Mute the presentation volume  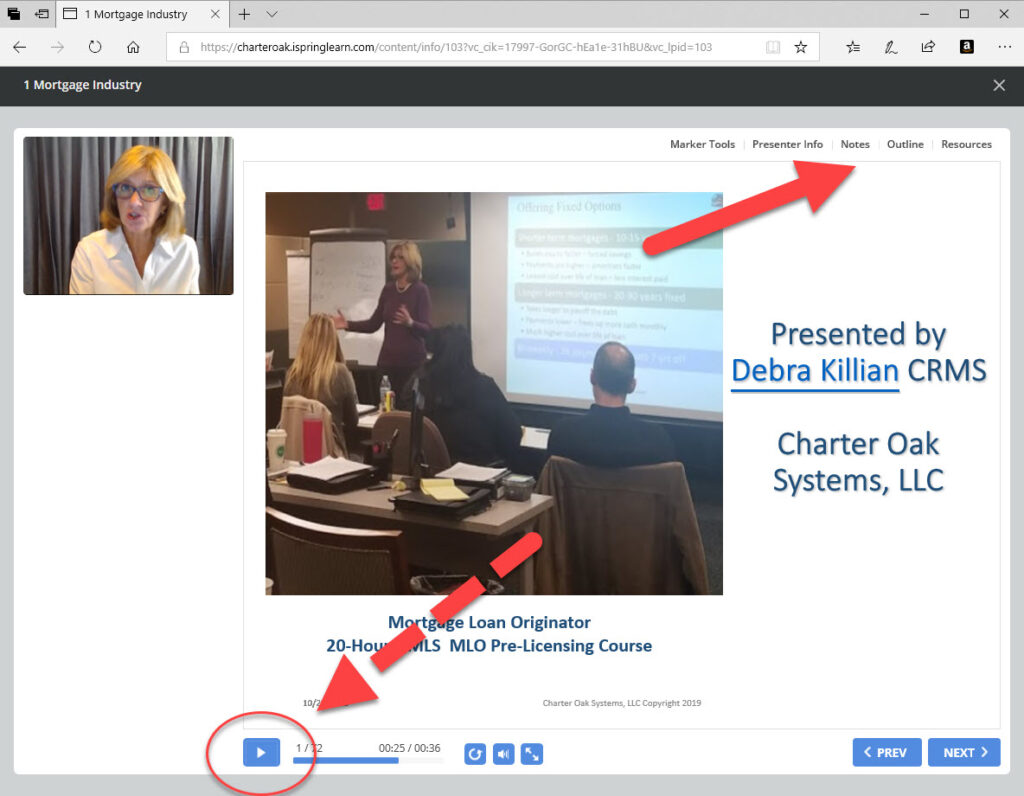(x=503, y=754)
